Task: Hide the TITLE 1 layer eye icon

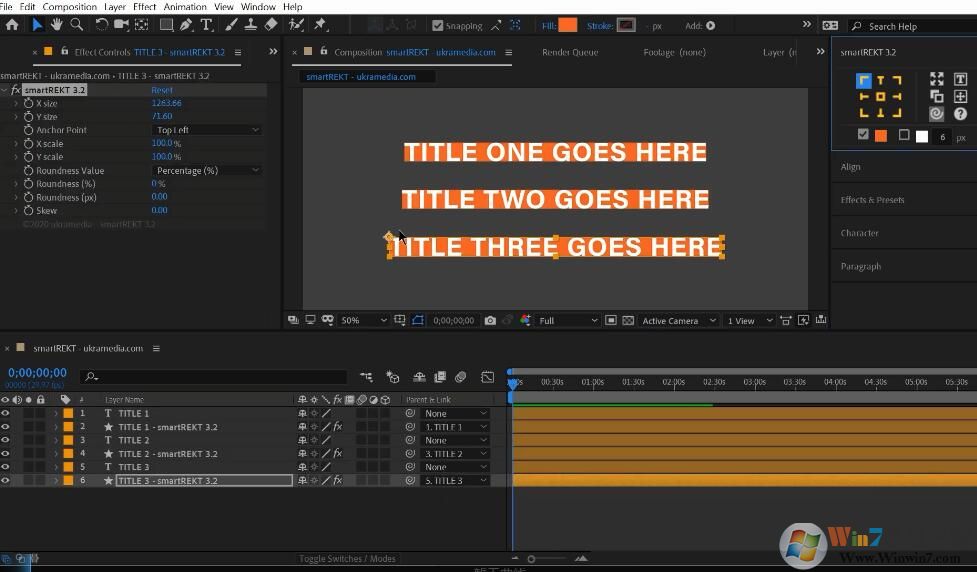Action: pyautogui.click(x=6, y=413)
